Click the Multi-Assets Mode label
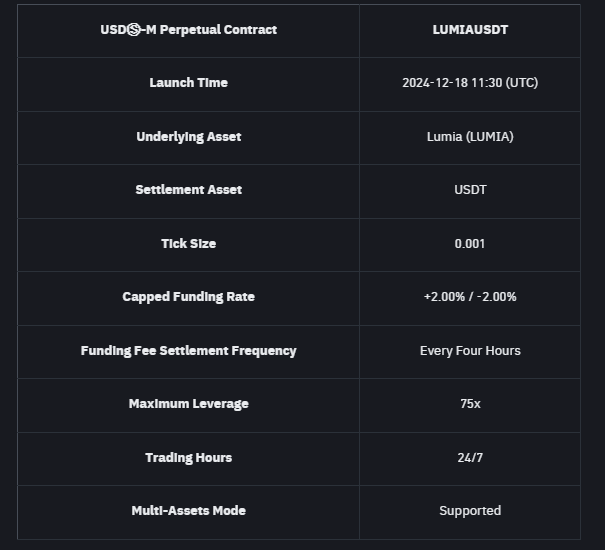 coord(188,511)
